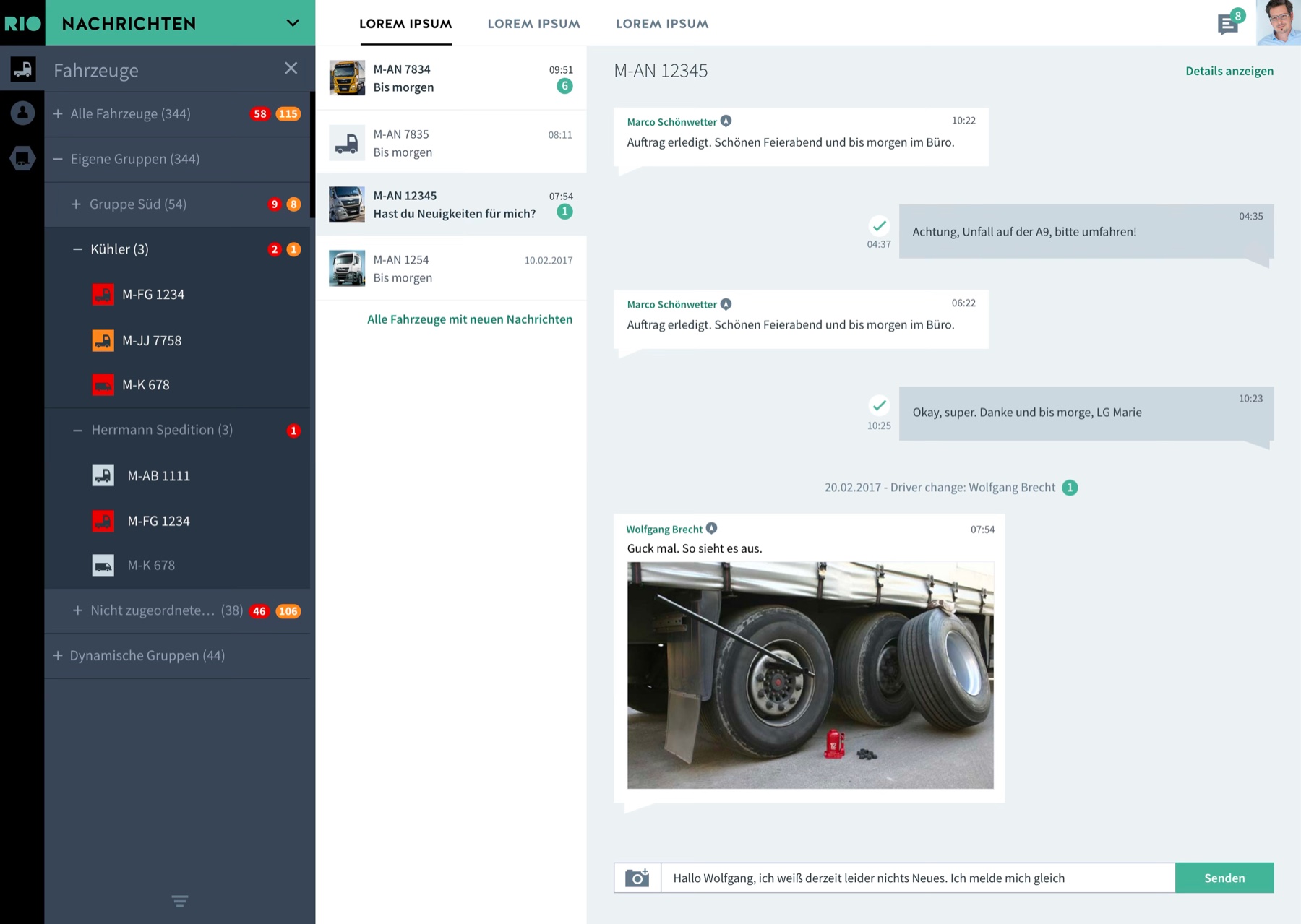This screenshot has width=1301, height=924.
Task: Open the flat tire photo attachment
Action: coord(810,675)
